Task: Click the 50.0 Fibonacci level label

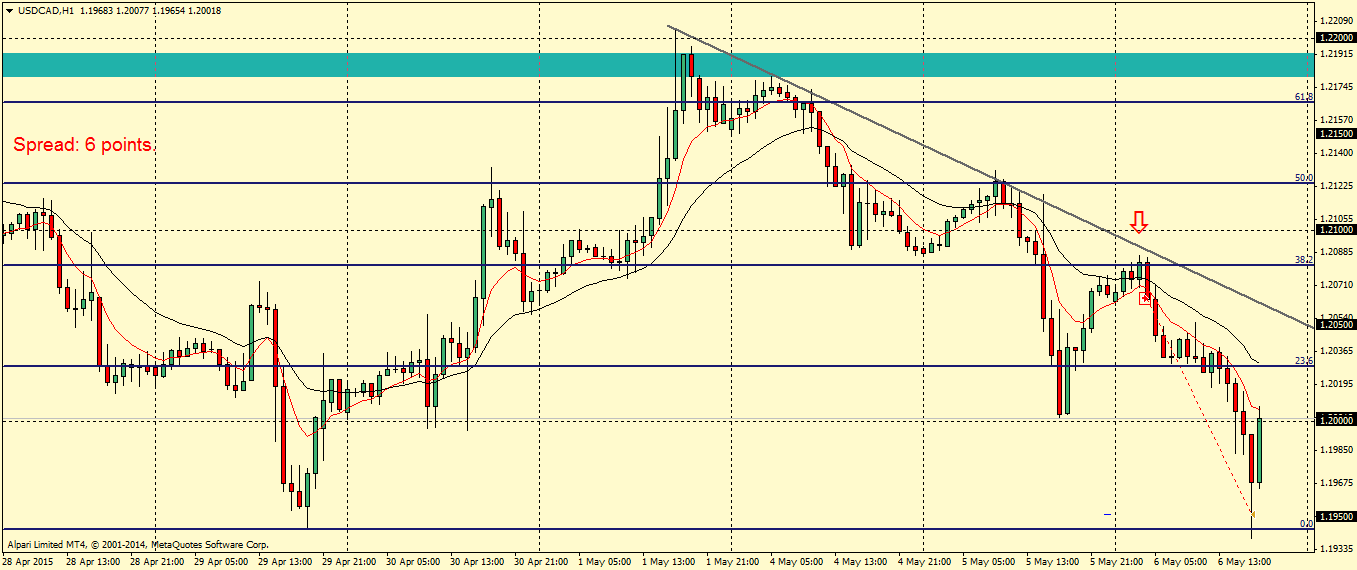Action: (x=1303, y=178)
